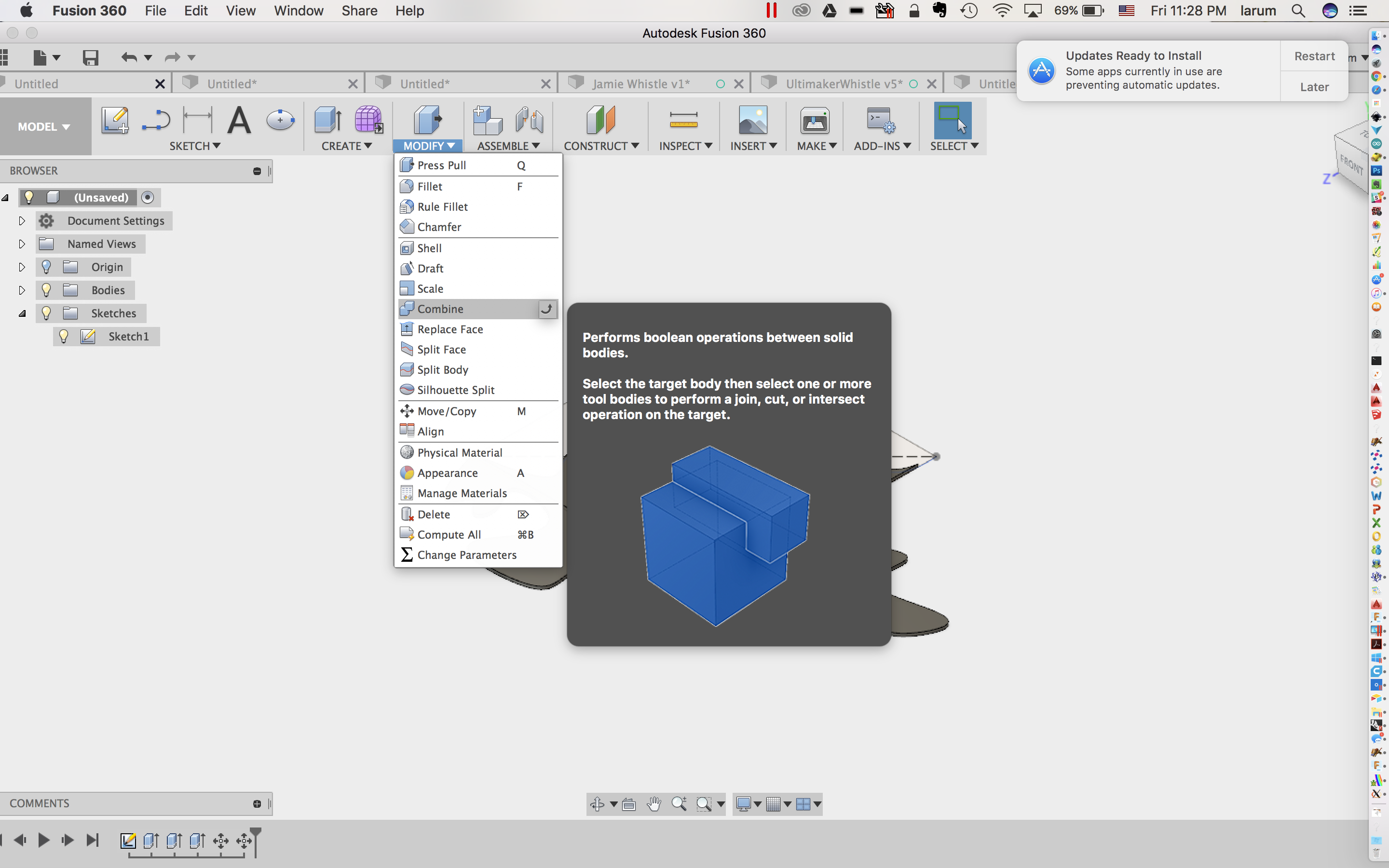The image size is (1389, 868).
Task: Click the Create Sketch icon
Action: [x=115, y=121]
